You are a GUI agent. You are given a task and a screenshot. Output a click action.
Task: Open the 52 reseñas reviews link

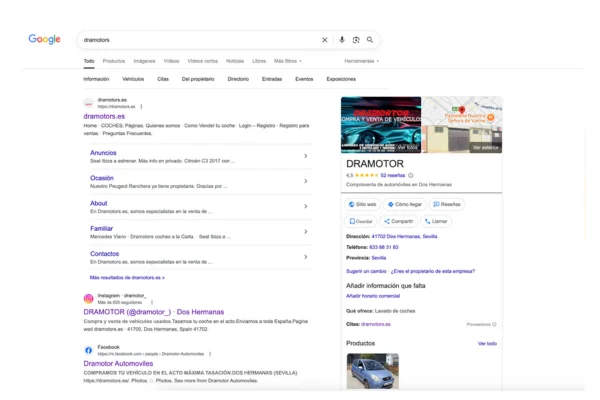[x=393, y=176]
